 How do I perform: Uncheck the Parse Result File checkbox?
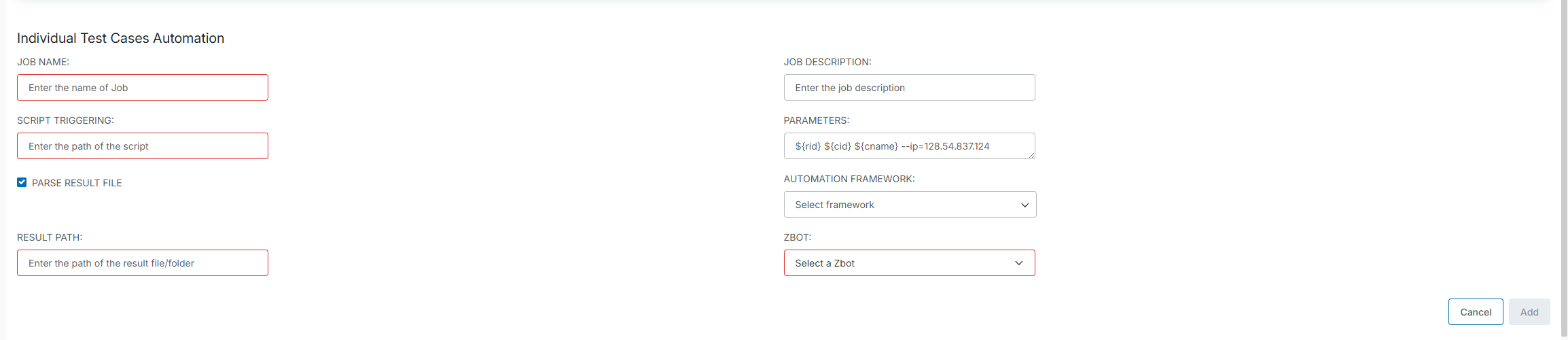pos(22,182)
